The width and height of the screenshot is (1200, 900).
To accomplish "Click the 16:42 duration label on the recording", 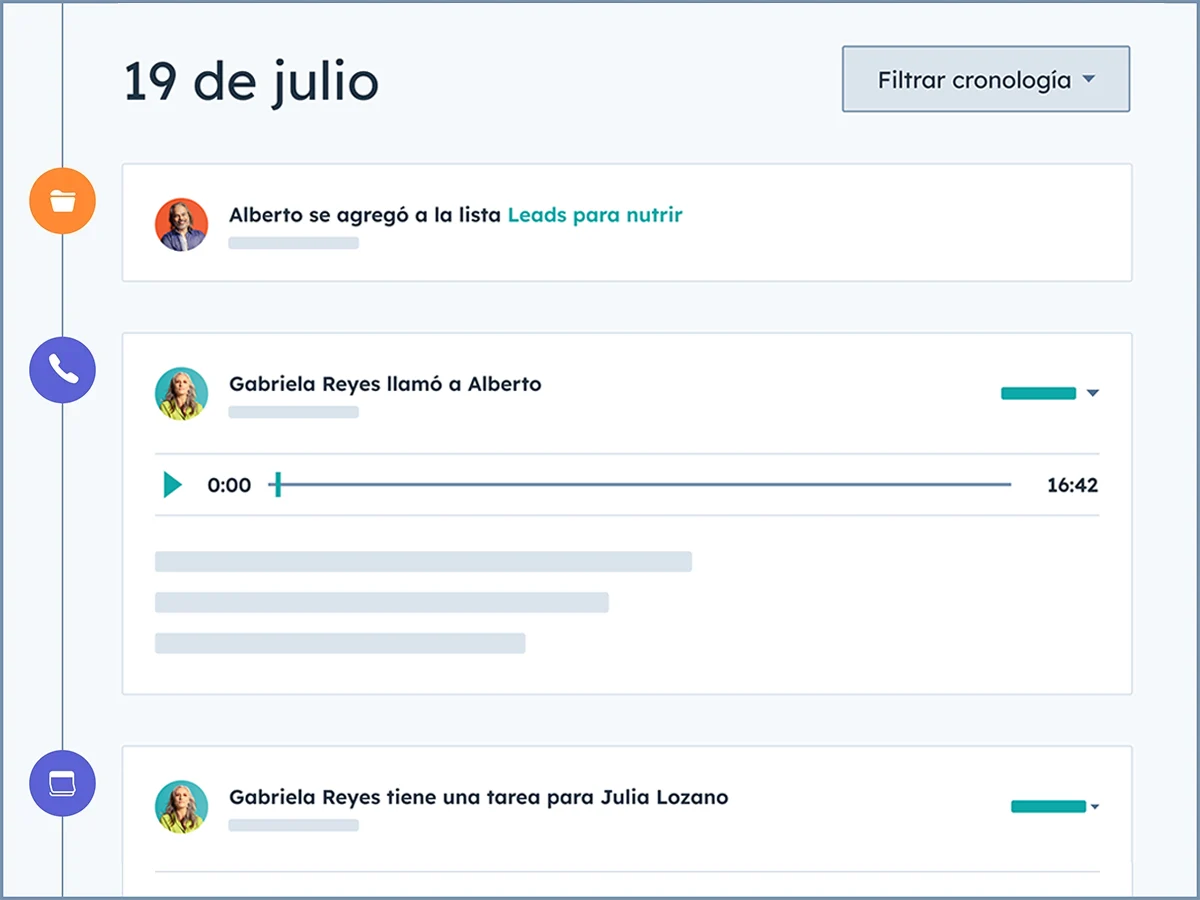I will 1076,485.
